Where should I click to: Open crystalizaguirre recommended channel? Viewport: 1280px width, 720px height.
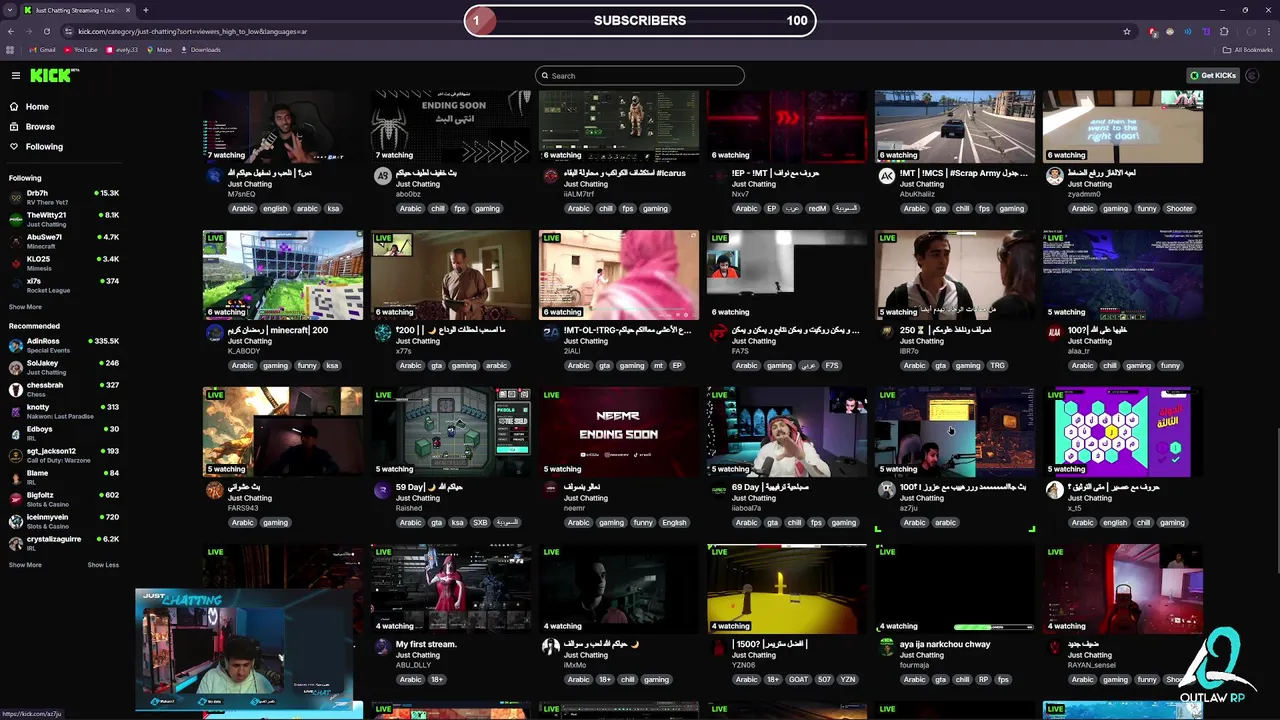pos(64,543)
